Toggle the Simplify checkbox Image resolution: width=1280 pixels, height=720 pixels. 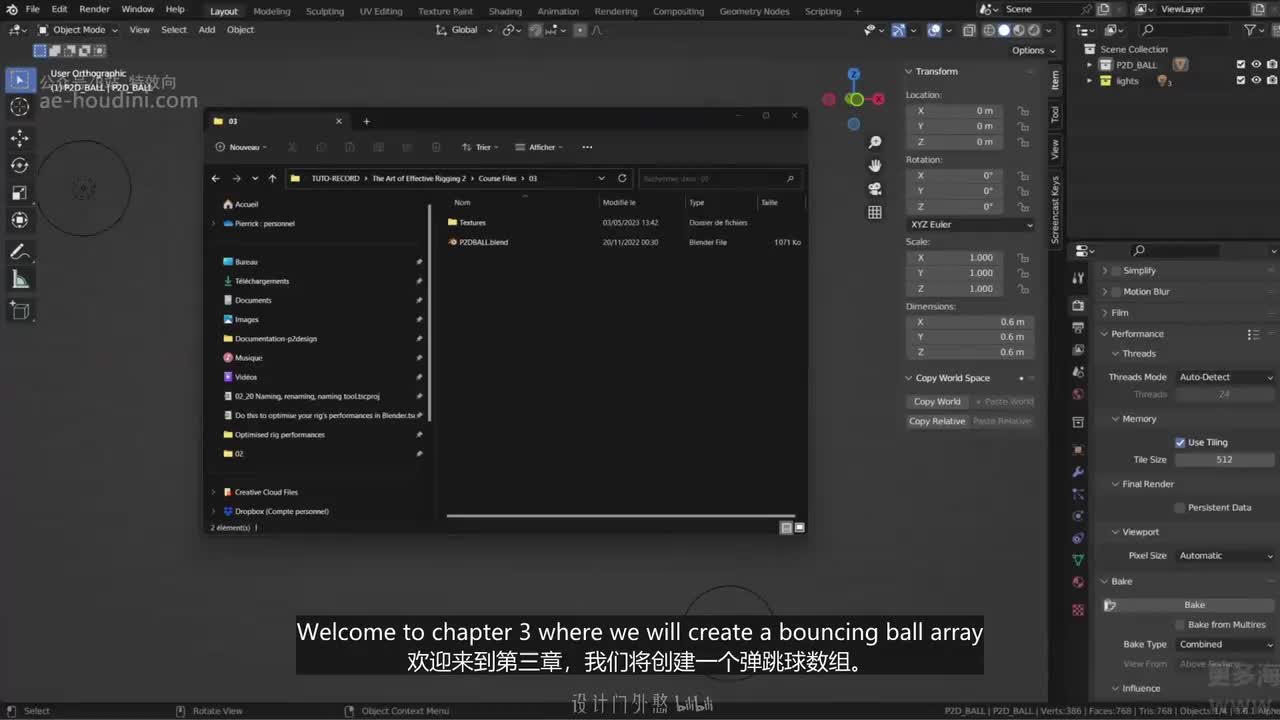tap(1116, 270)
